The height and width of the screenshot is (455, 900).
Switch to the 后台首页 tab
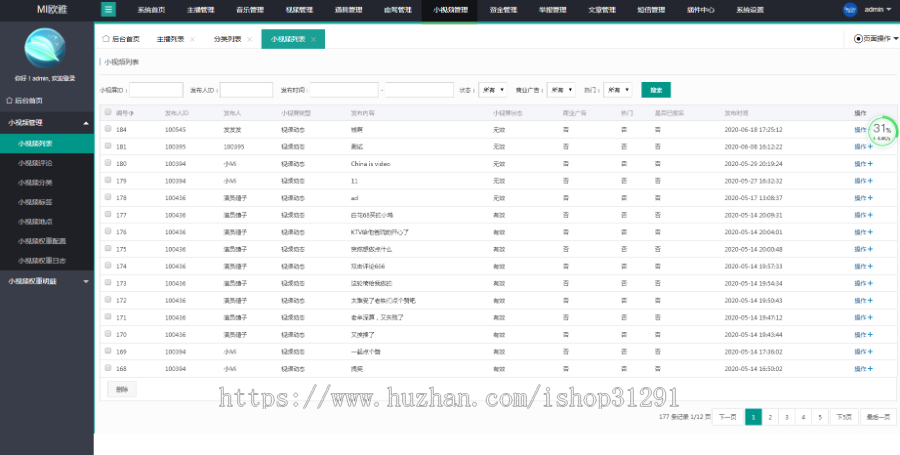tap(121, 39)
